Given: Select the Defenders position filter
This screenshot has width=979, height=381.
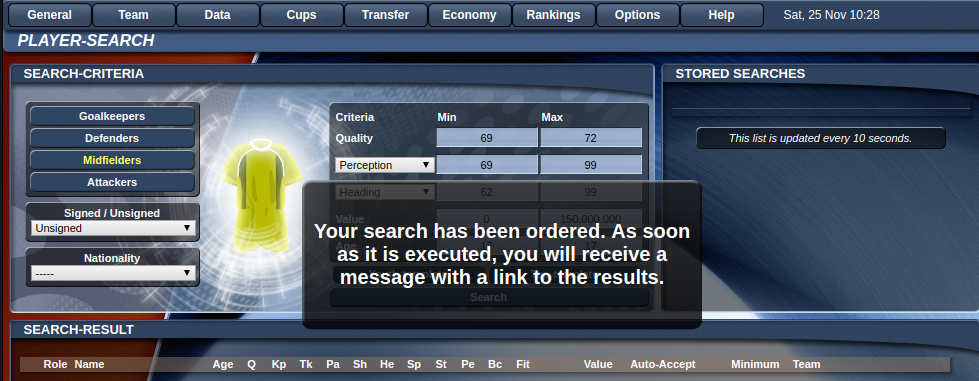Looking at the screenshot, I should [112, 138].
